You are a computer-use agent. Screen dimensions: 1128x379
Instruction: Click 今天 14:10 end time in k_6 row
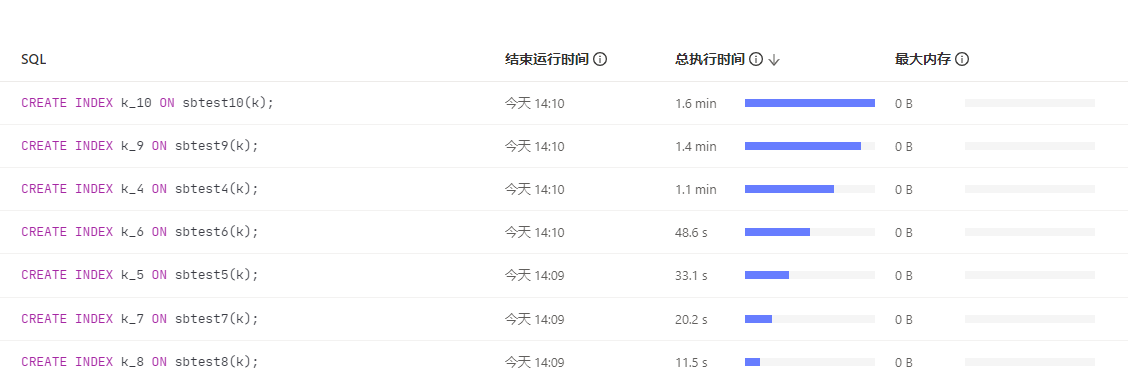tap(535, 233)
